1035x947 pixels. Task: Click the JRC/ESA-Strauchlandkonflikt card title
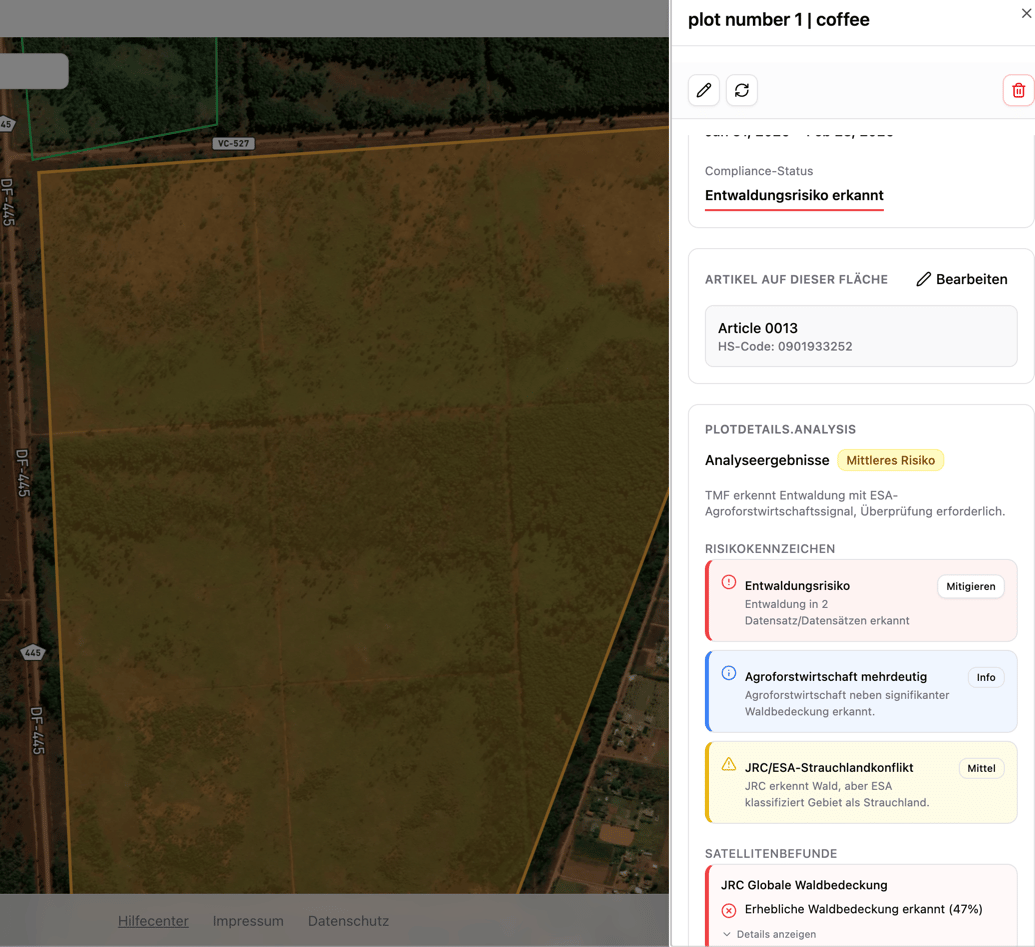829,767
